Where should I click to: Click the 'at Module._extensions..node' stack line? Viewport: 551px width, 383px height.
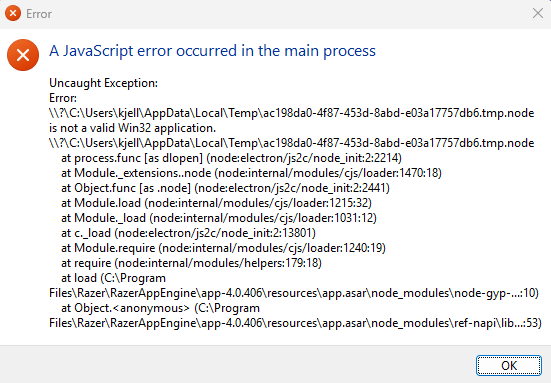251,173
